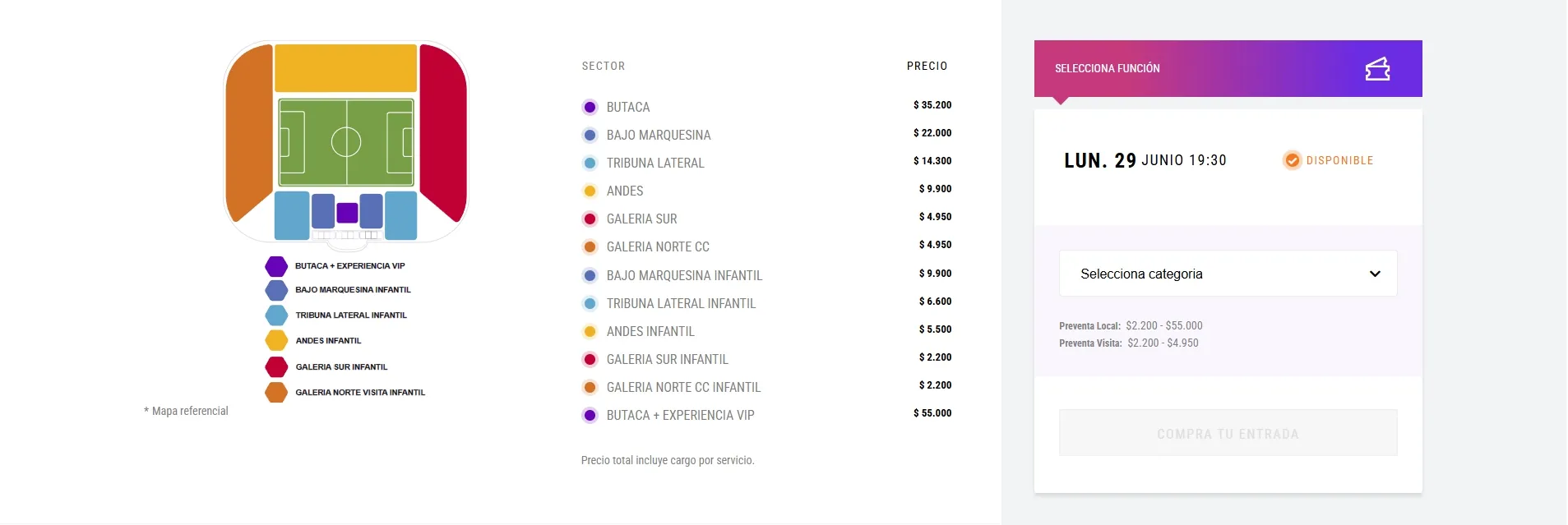This screenshot has width=1568, height=525.
Task: Click the ticket icon in Selecciona Función header
Action: click(x=1377, y=69)
